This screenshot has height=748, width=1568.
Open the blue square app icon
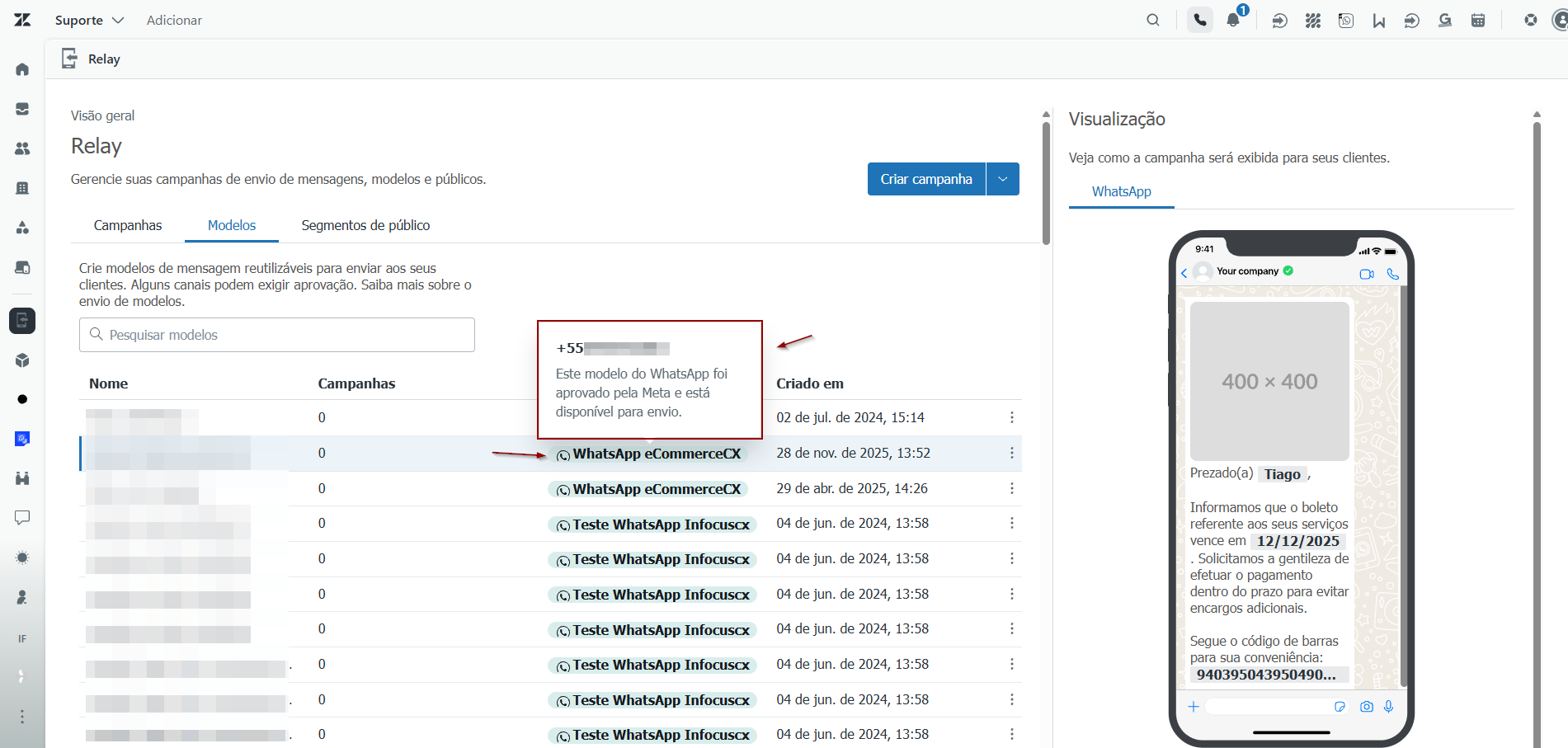click(22, 439)
